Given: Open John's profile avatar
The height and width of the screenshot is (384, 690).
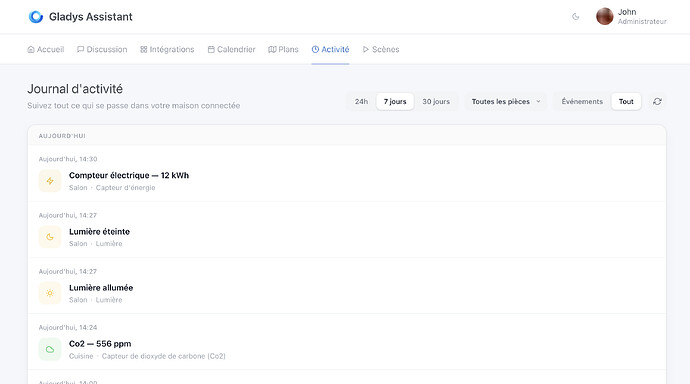Looking at the screenshot, I should click(604, 17).
